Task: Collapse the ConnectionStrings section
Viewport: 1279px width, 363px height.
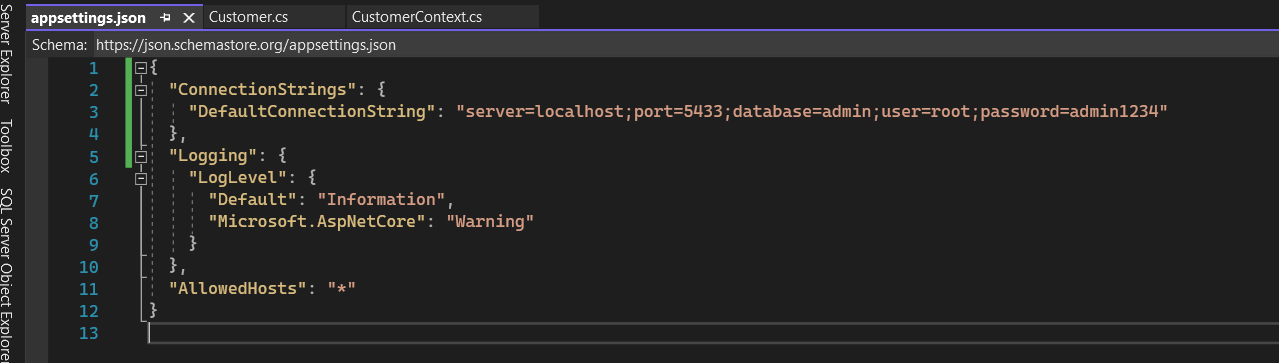Action: (x=140, y=90)
